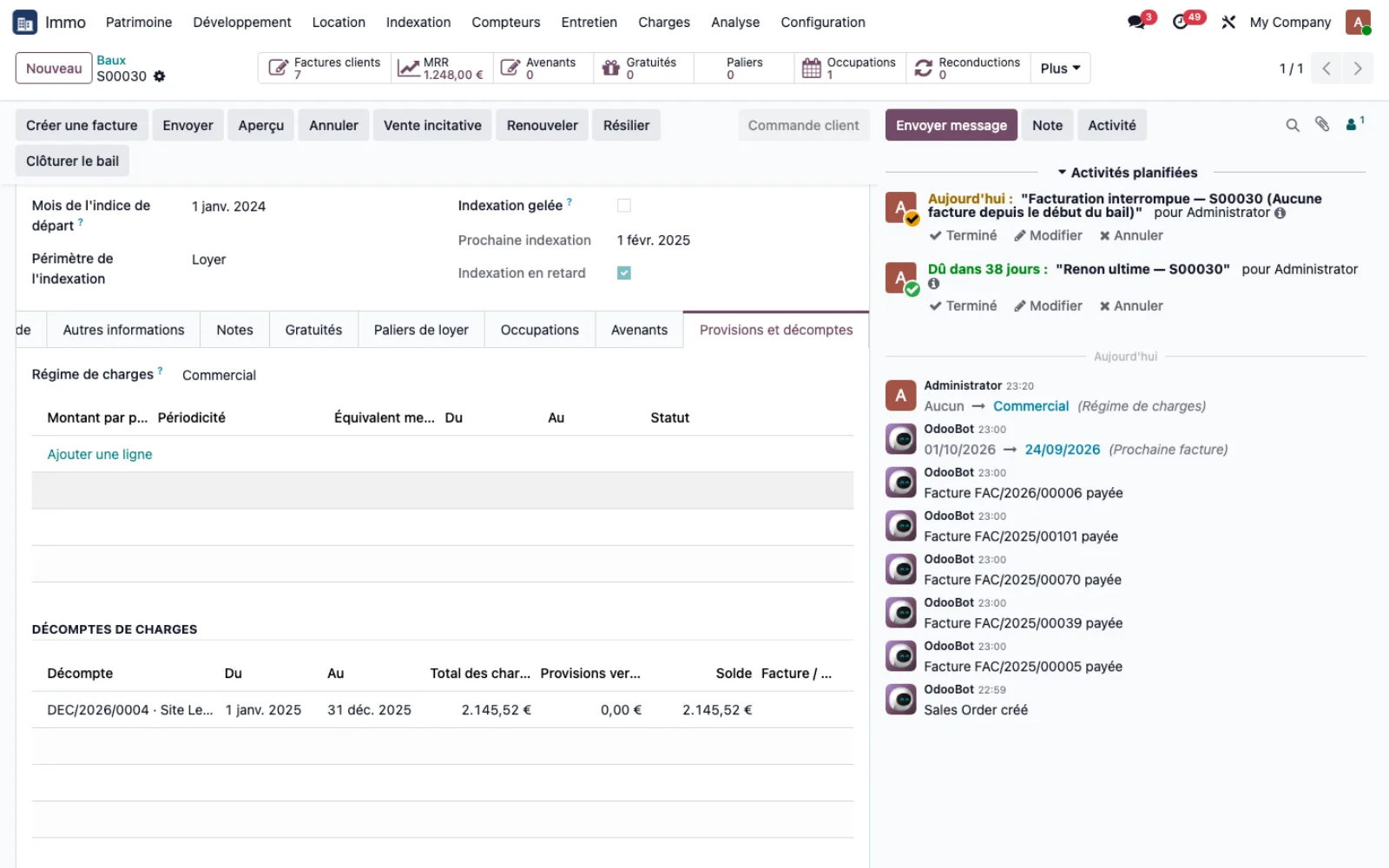
Task: Open the Immo app home icon
Action: 24,22
